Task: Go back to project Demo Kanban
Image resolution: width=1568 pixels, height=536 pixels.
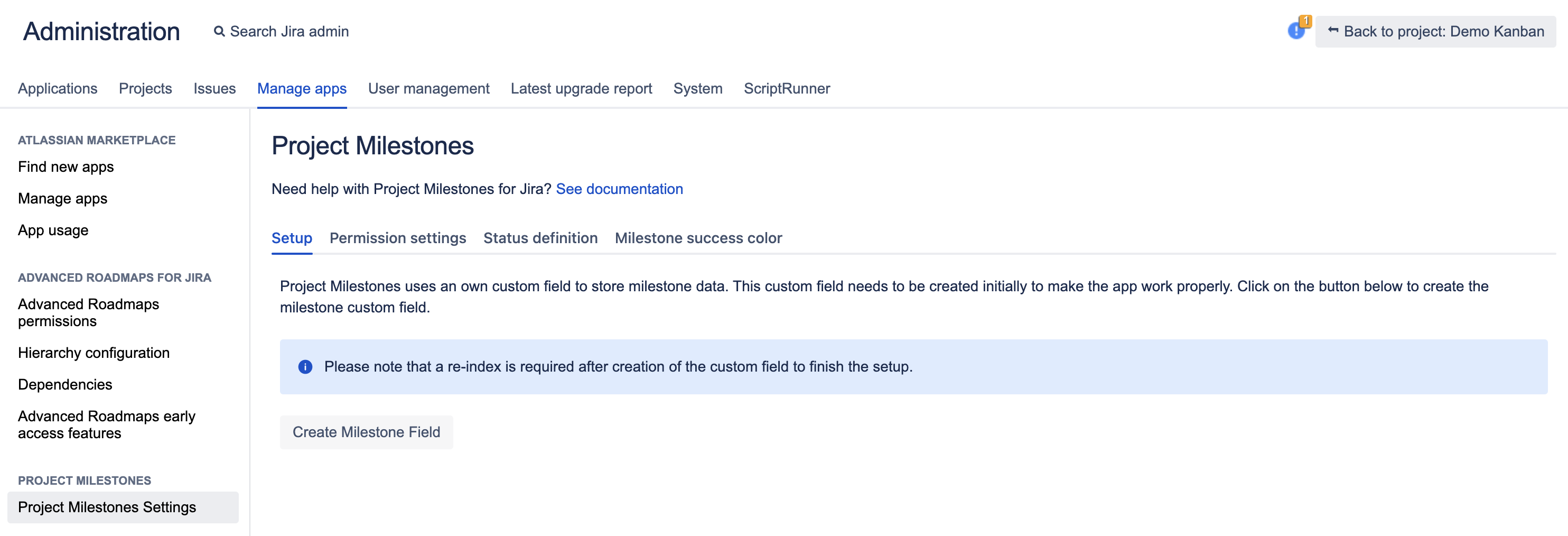Action: [1435, 31]
